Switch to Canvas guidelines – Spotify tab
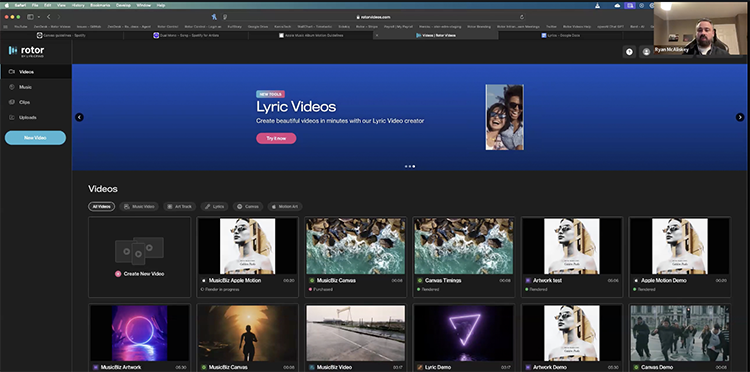 (x=62, y=35)
